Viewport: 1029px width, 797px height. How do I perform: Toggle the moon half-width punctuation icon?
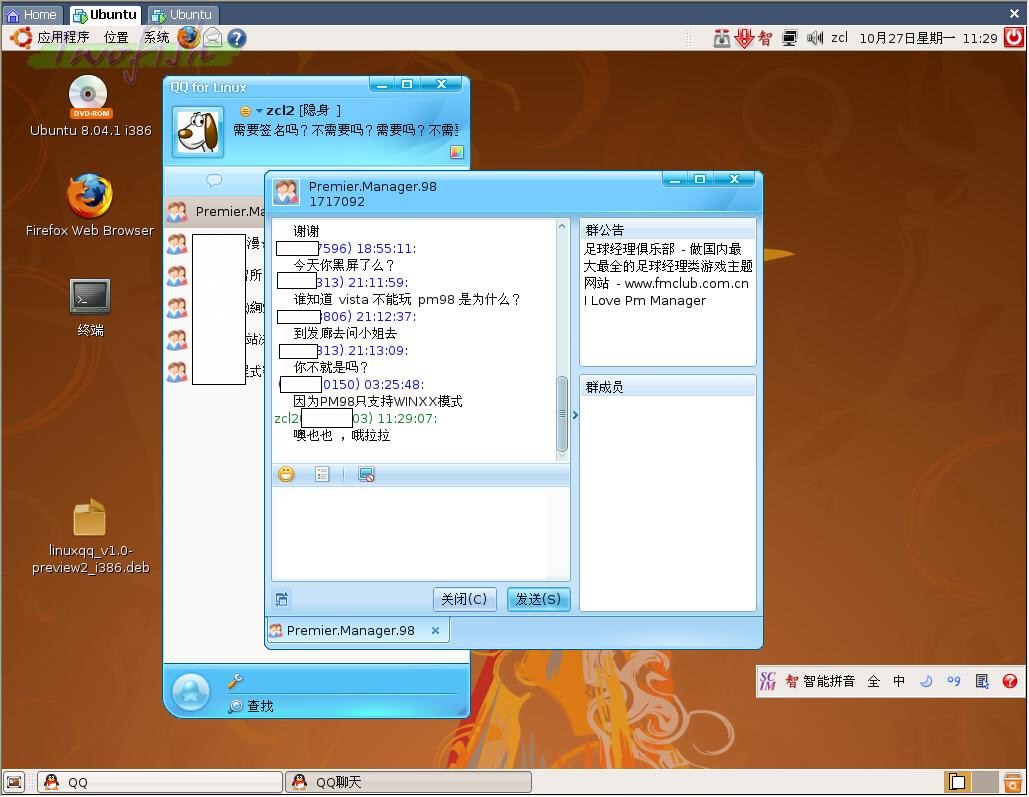click(926, 681)
